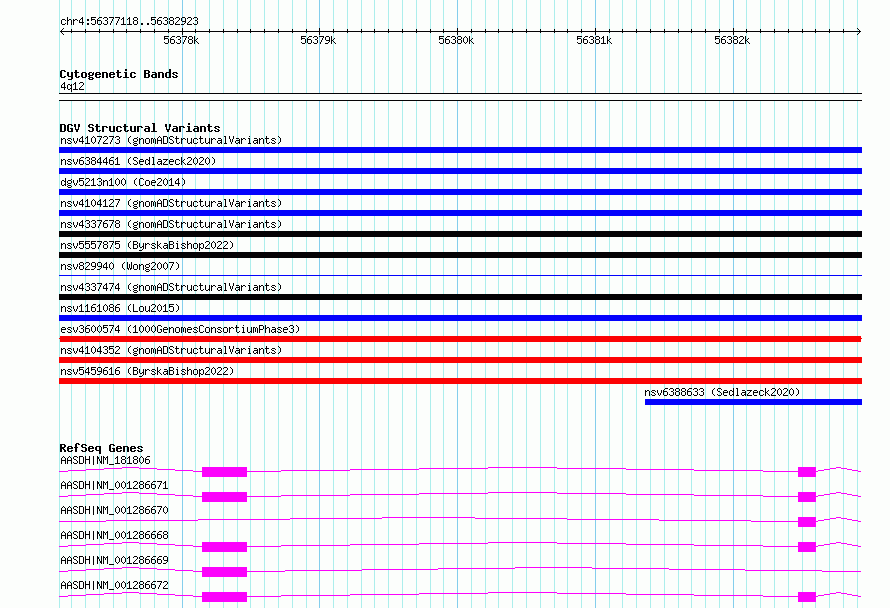Image resolution: width=890 pixels, height=608 pixels.
Task: Click the 56380k ruler position
Action: tap(456, 40)
